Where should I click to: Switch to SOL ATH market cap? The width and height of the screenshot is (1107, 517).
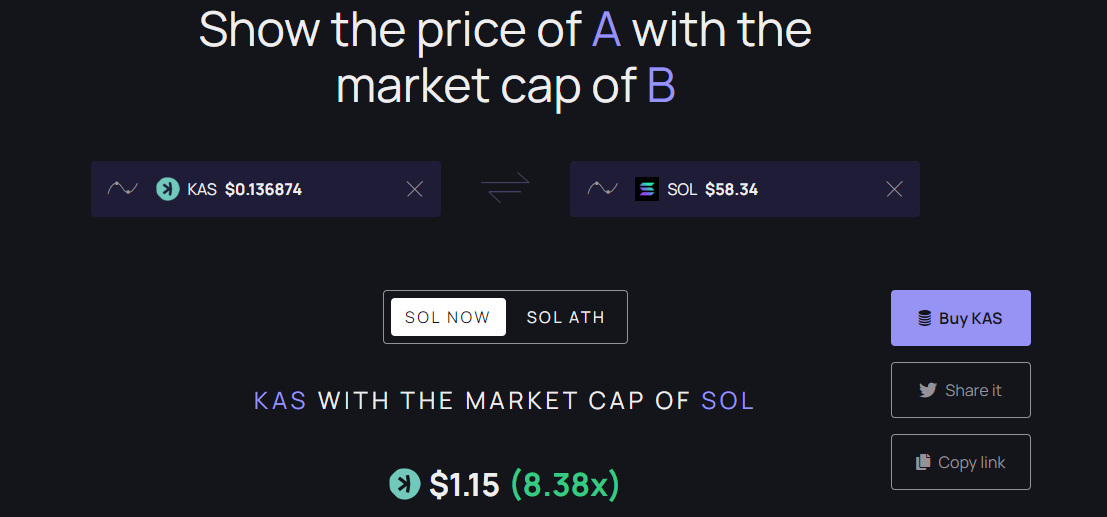coord(566,317)
